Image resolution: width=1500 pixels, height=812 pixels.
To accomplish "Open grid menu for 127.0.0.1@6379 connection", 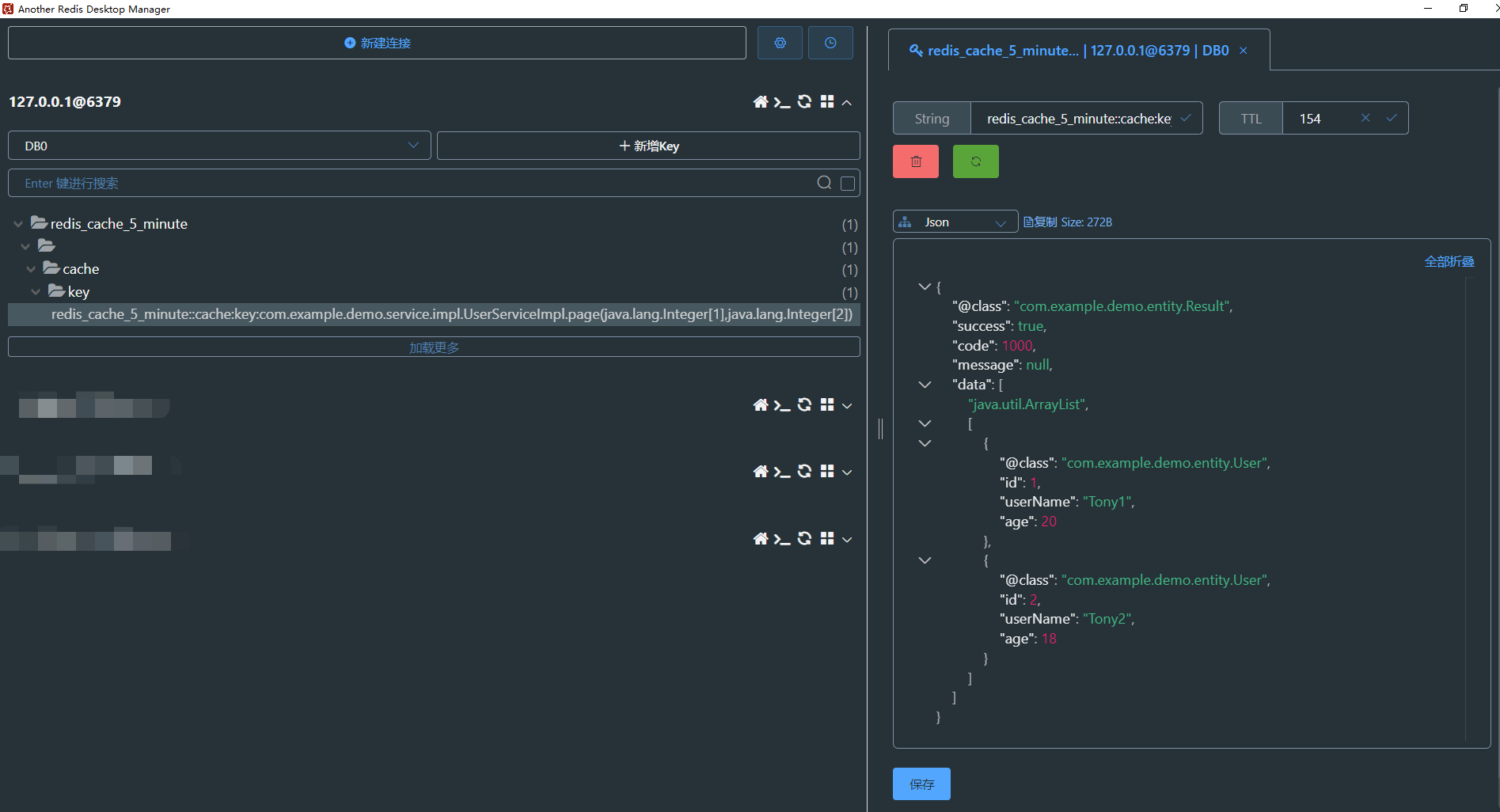I will pos(827,101).
